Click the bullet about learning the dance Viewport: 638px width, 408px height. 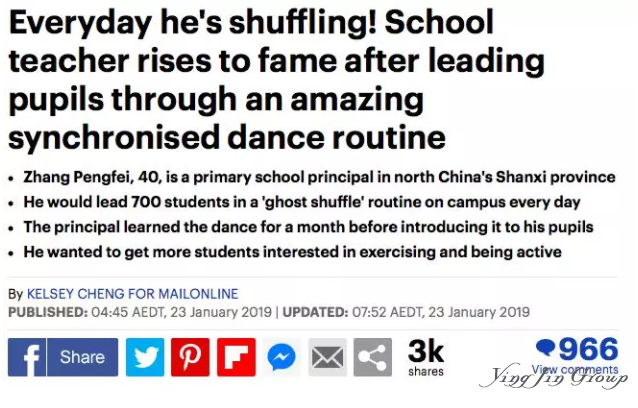308,227
